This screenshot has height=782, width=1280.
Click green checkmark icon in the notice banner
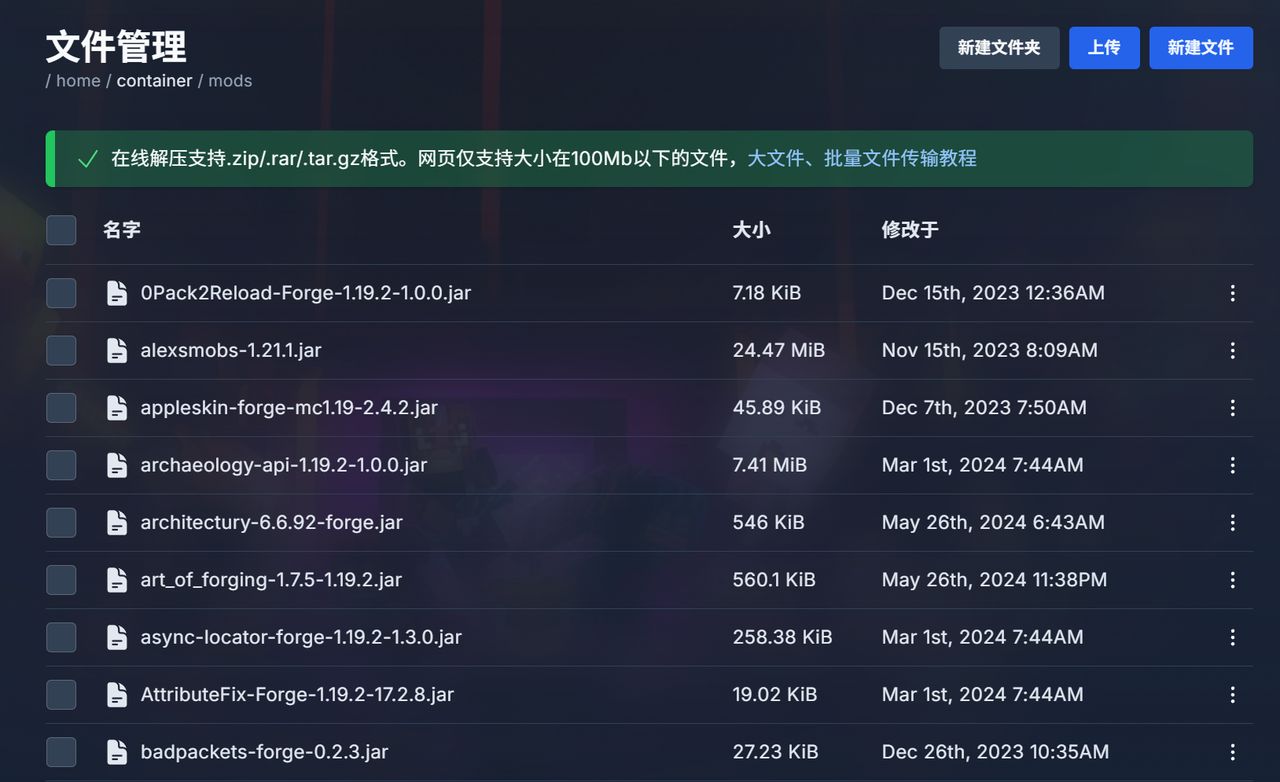87,159
